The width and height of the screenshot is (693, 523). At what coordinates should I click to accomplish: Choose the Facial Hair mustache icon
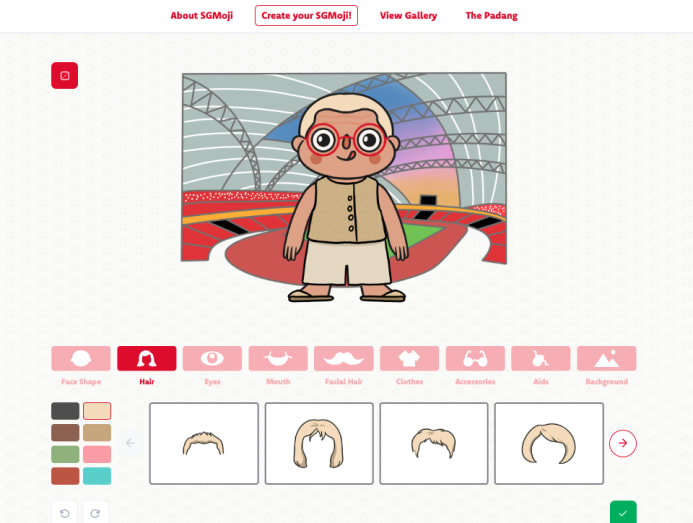[x=344, y=358]
